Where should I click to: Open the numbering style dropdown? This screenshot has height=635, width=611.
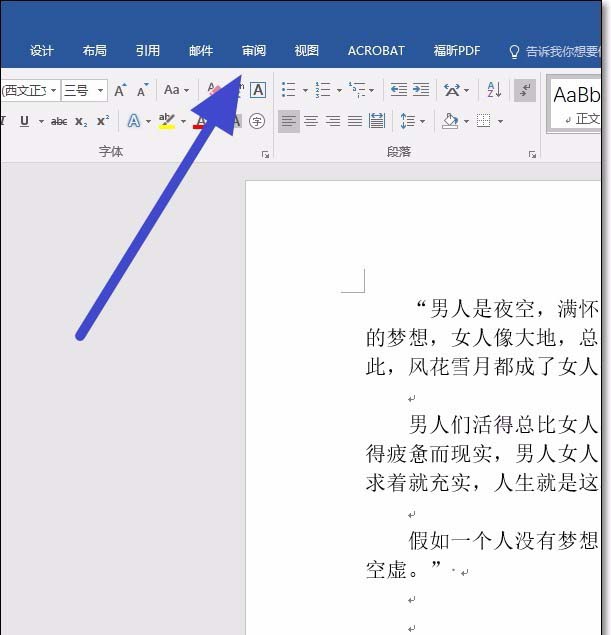point(339,90)
